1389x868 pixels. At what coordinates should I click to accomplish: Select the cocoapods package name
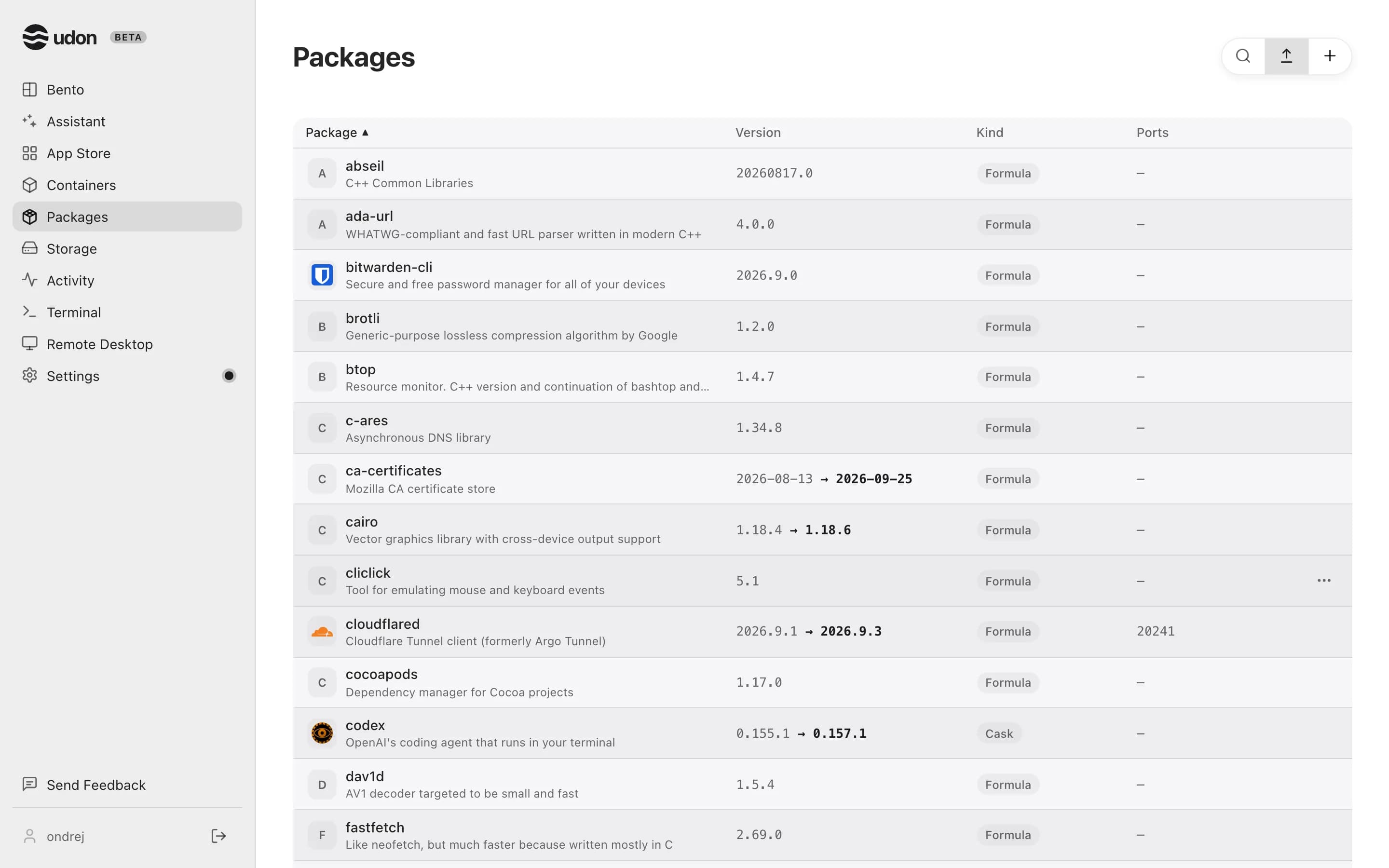pyautogui.click(x=381, y=675)
